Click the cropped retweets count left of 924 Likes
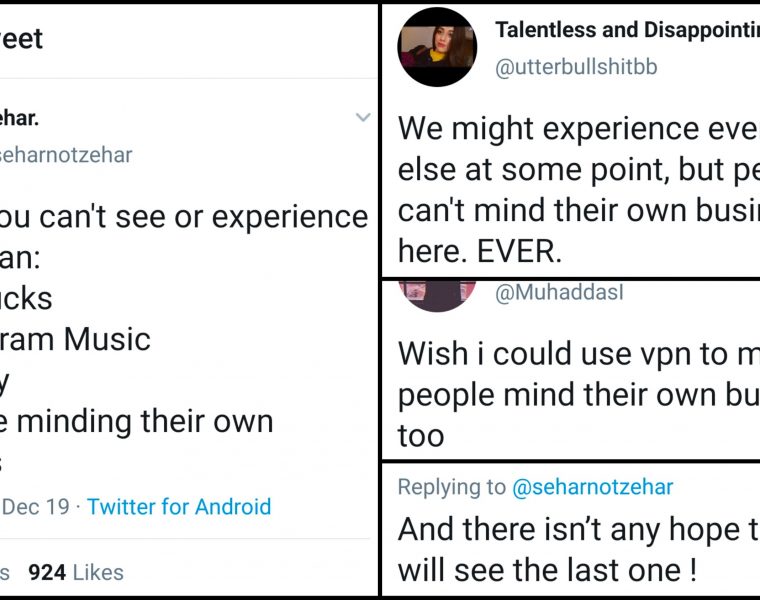760x600 pixels. pos(6,572)
